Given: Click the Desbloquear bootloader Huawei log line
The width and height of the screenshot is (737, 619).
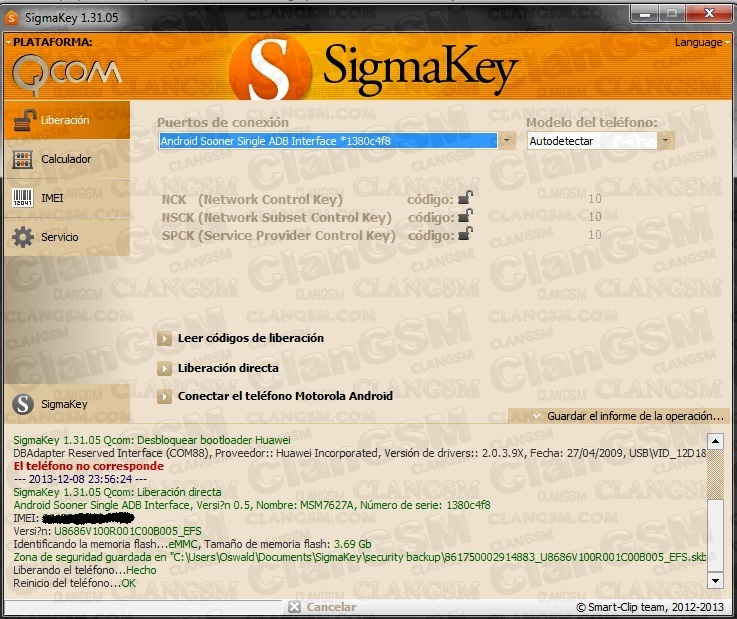Looking at the screenshot, I should click(152, 440).
